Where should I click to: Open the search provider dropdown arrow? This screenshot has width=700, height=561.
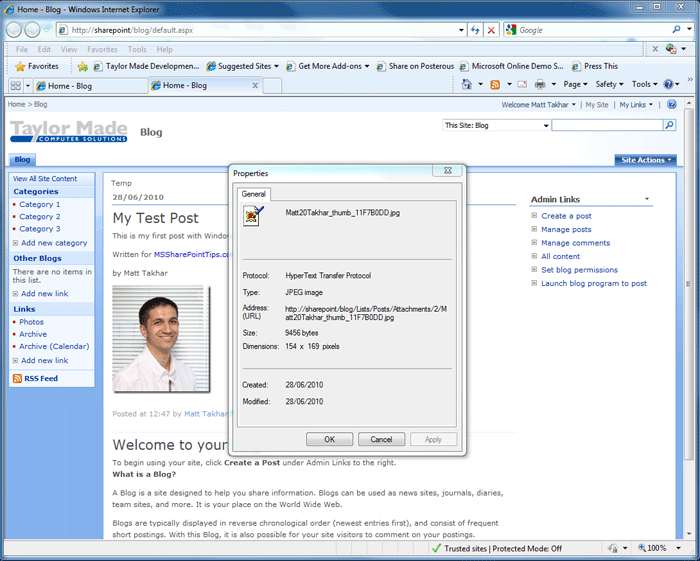(689, 29)
